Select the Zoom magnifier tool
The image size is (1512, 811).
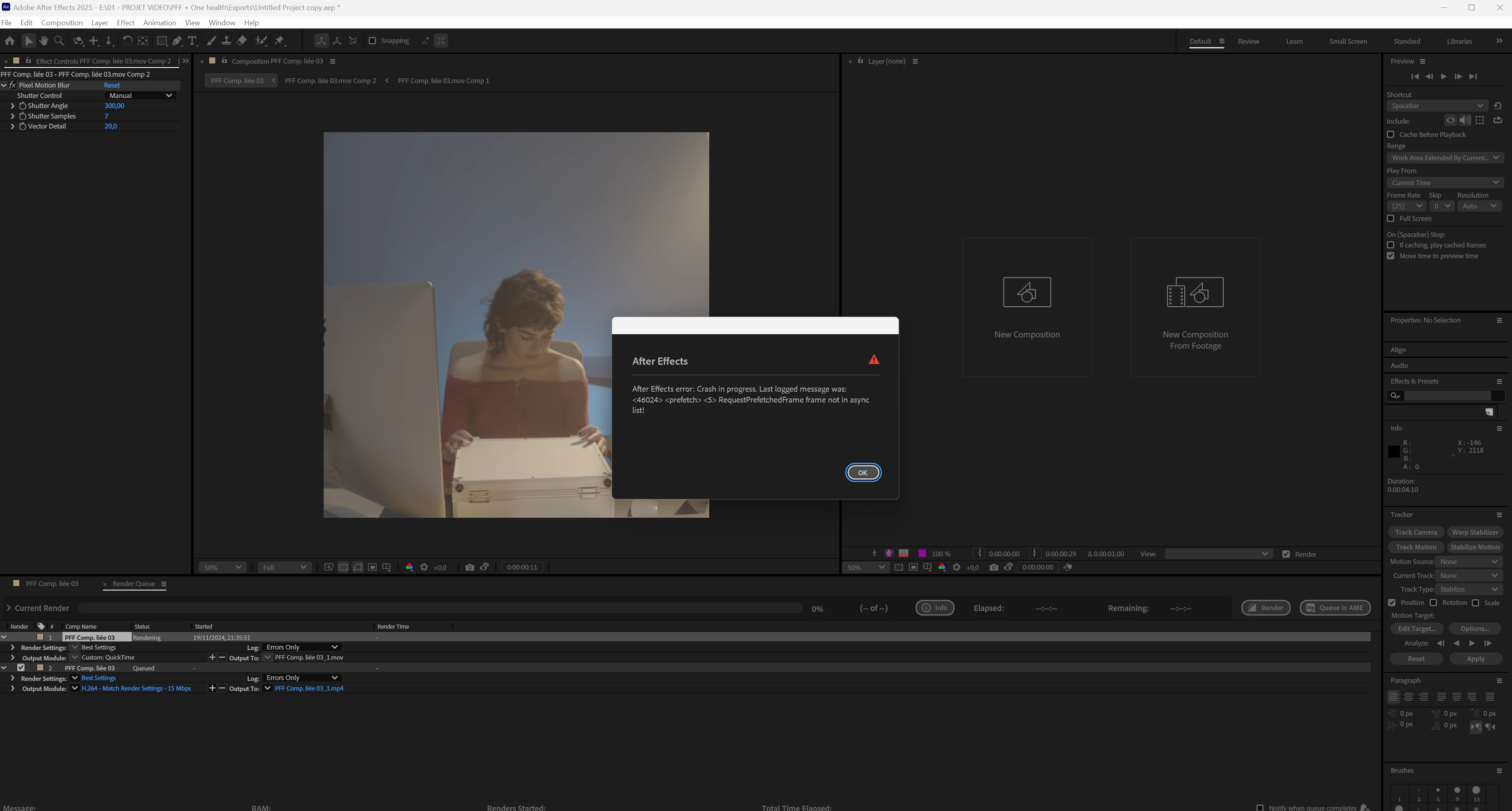click(59, 41)
